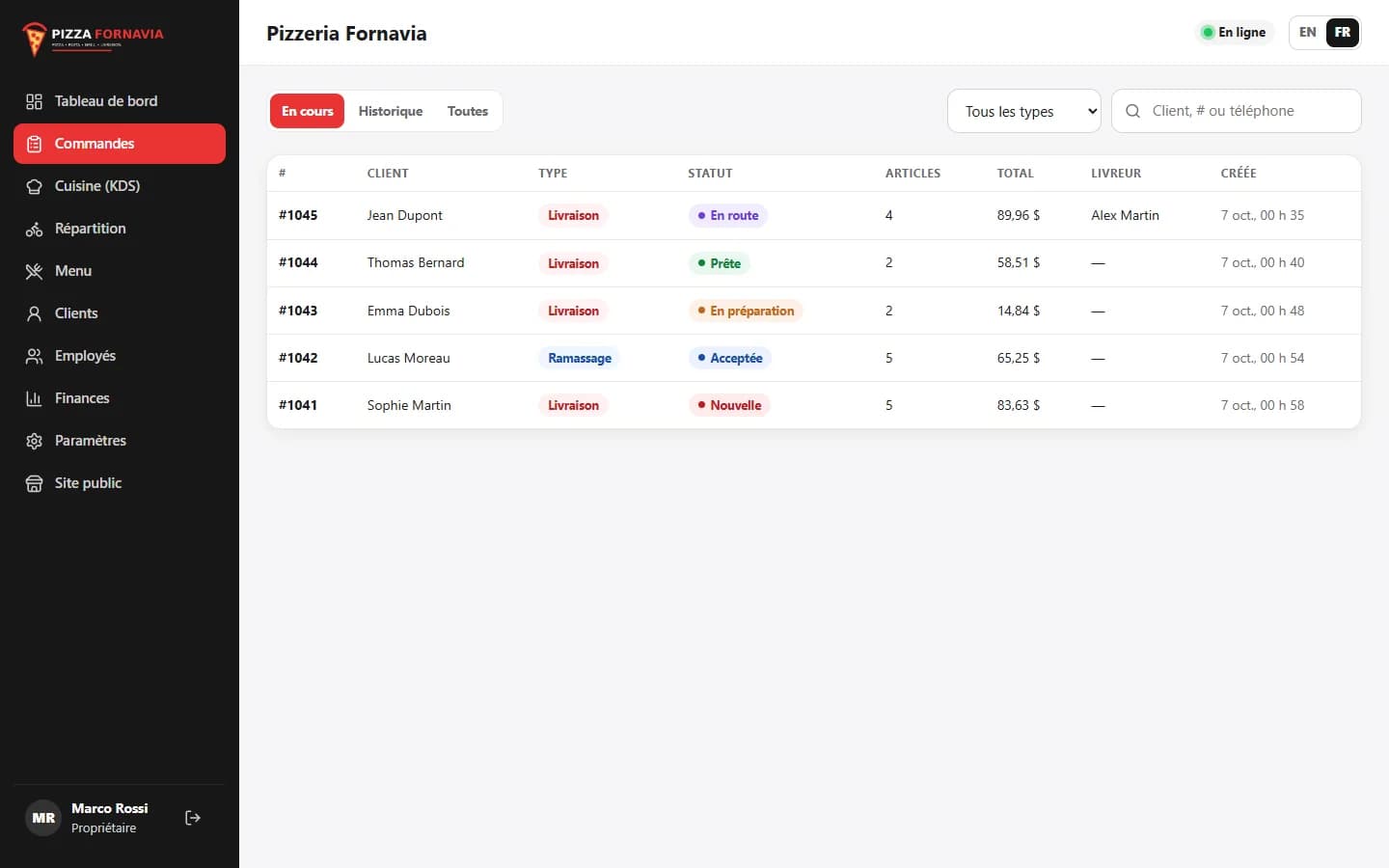Open Cuisine (KDS) chef hat icon
Screen dimensions: 1389x868
pos(34,186)
